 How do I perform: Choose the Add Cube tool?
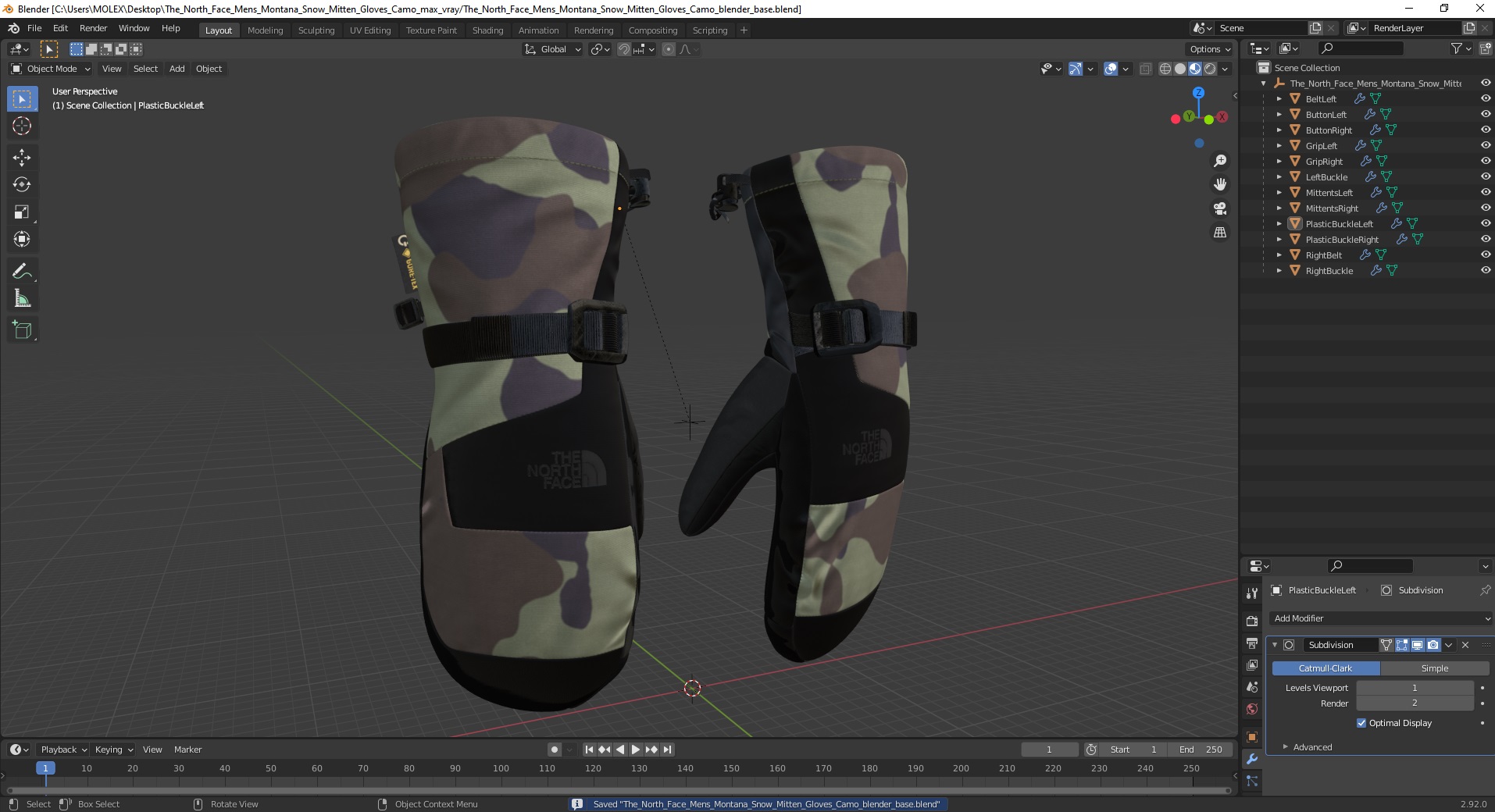[22, 330]
